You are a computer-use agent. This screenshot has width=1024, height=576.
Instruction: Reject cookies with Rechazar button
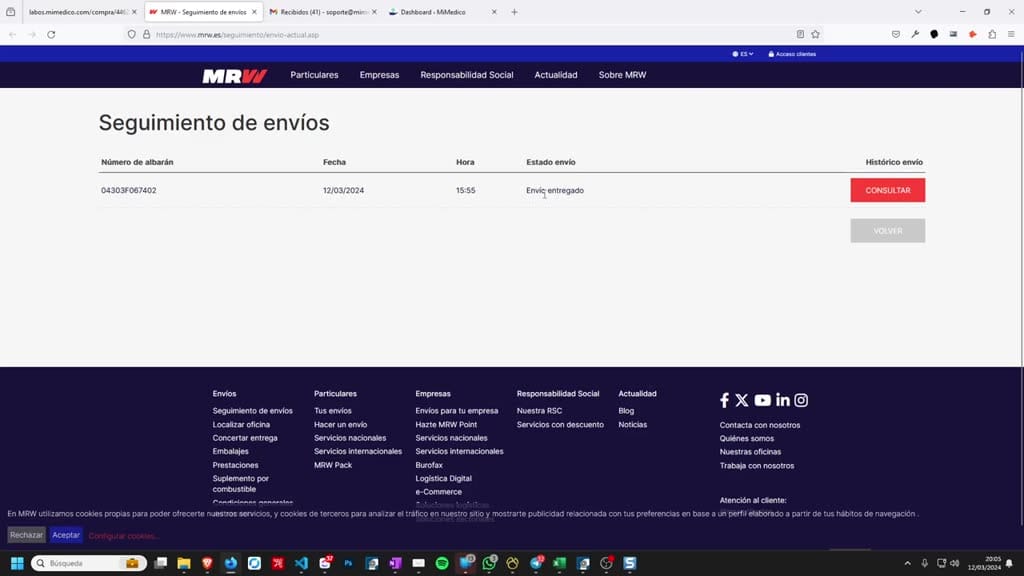[26, 535]
